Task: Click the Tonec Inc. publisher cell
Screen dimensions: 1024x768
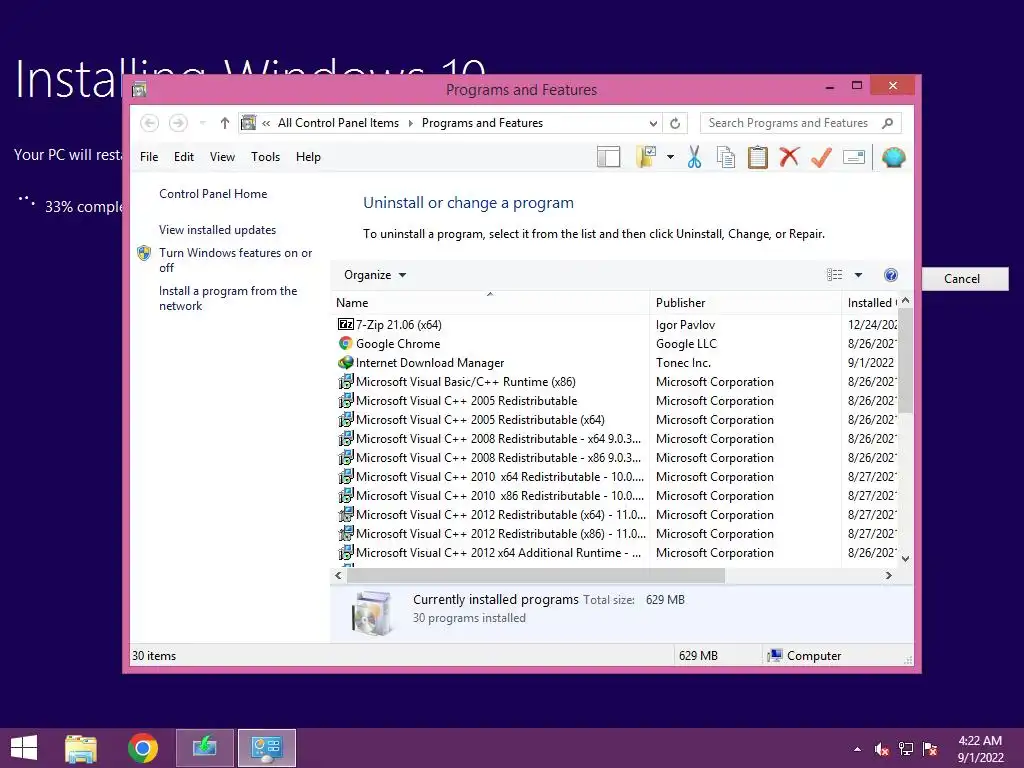Action: tap(683, 362)
